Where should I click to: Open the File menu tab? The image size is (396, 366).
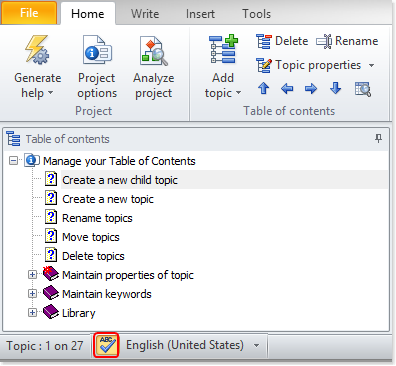click(29, 13)
